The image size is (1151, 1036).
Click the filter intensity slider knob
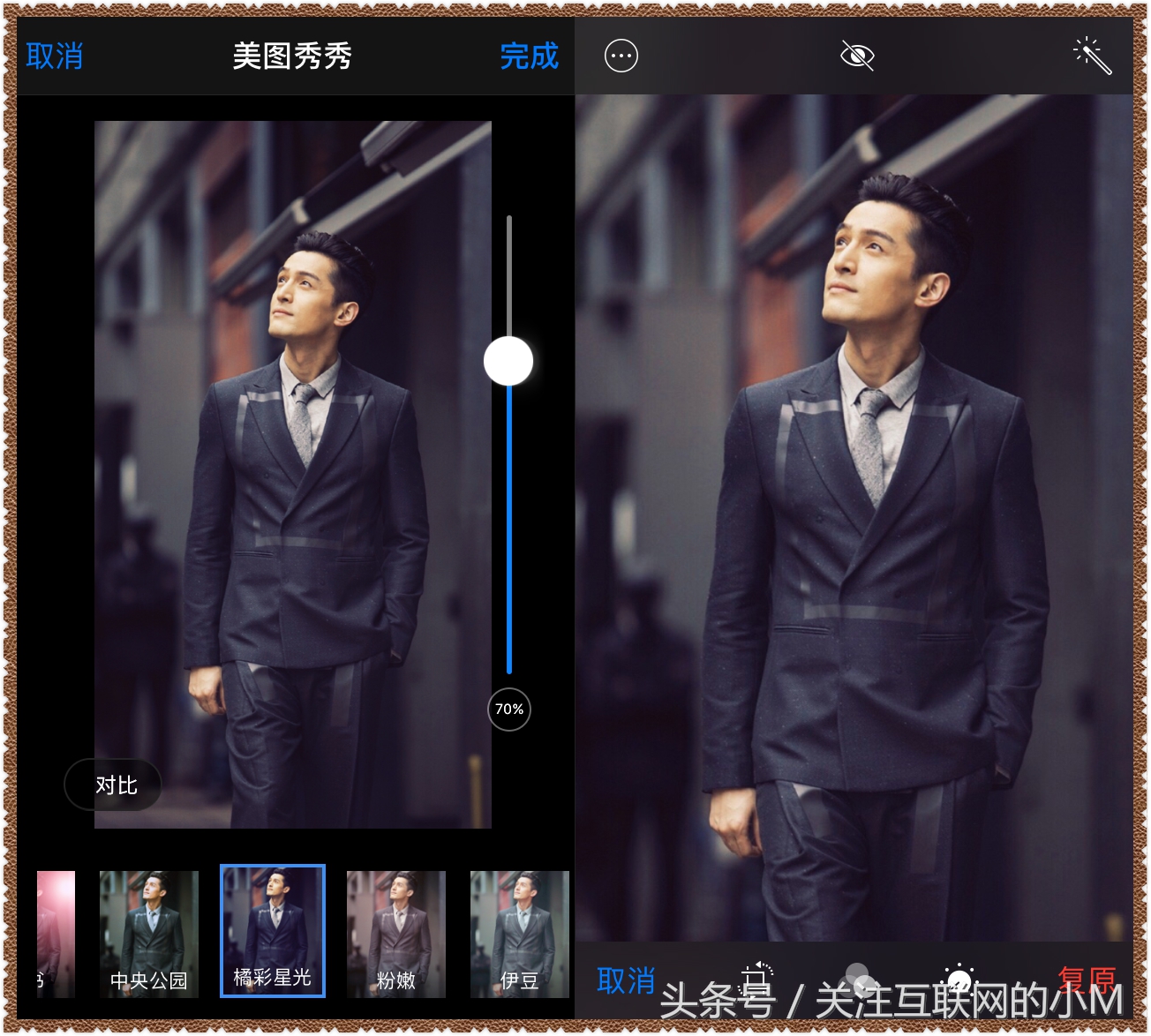pyautogui.click(x=508, y=361)
